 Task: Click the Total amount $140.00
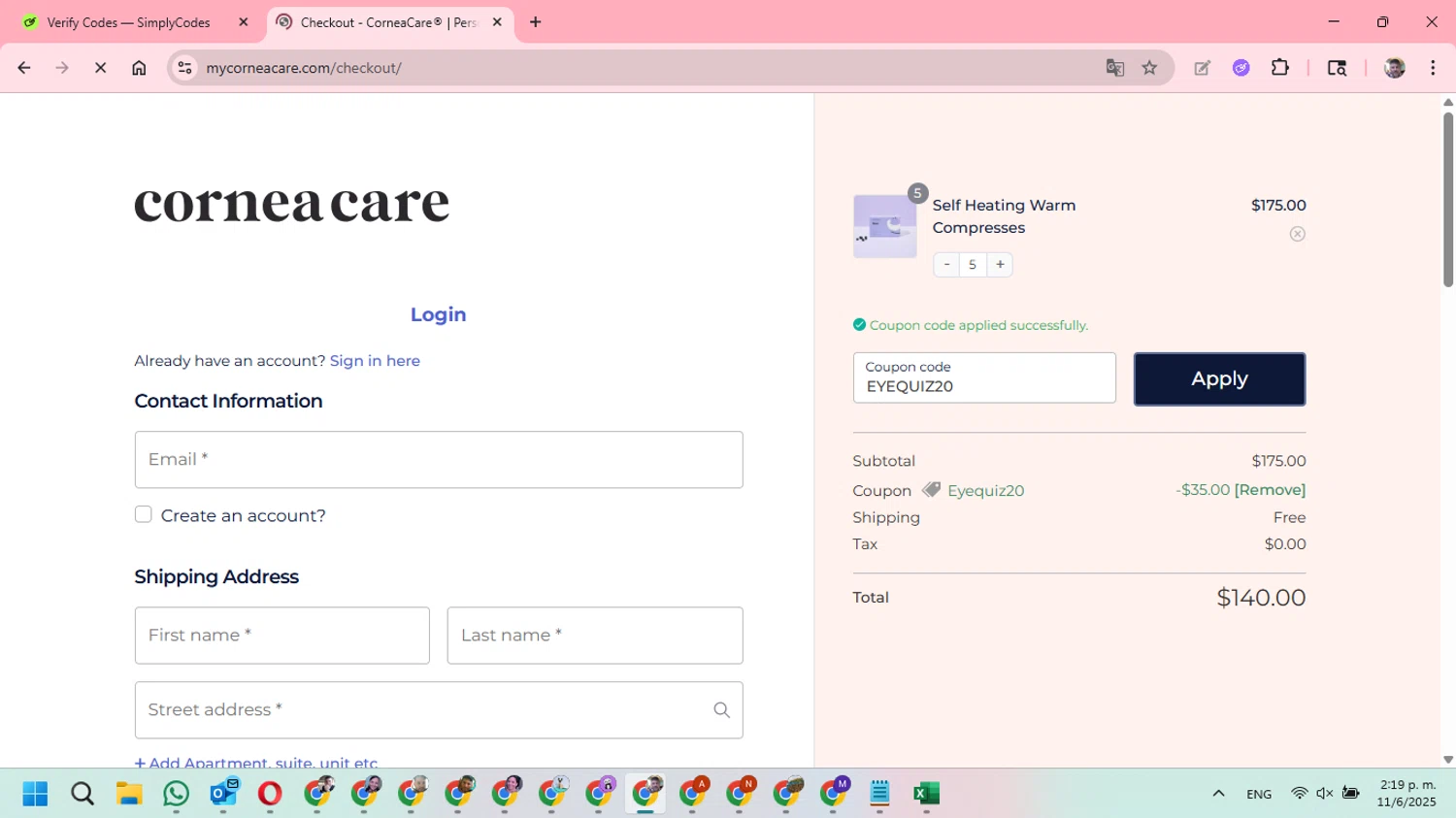point(1261,598)
